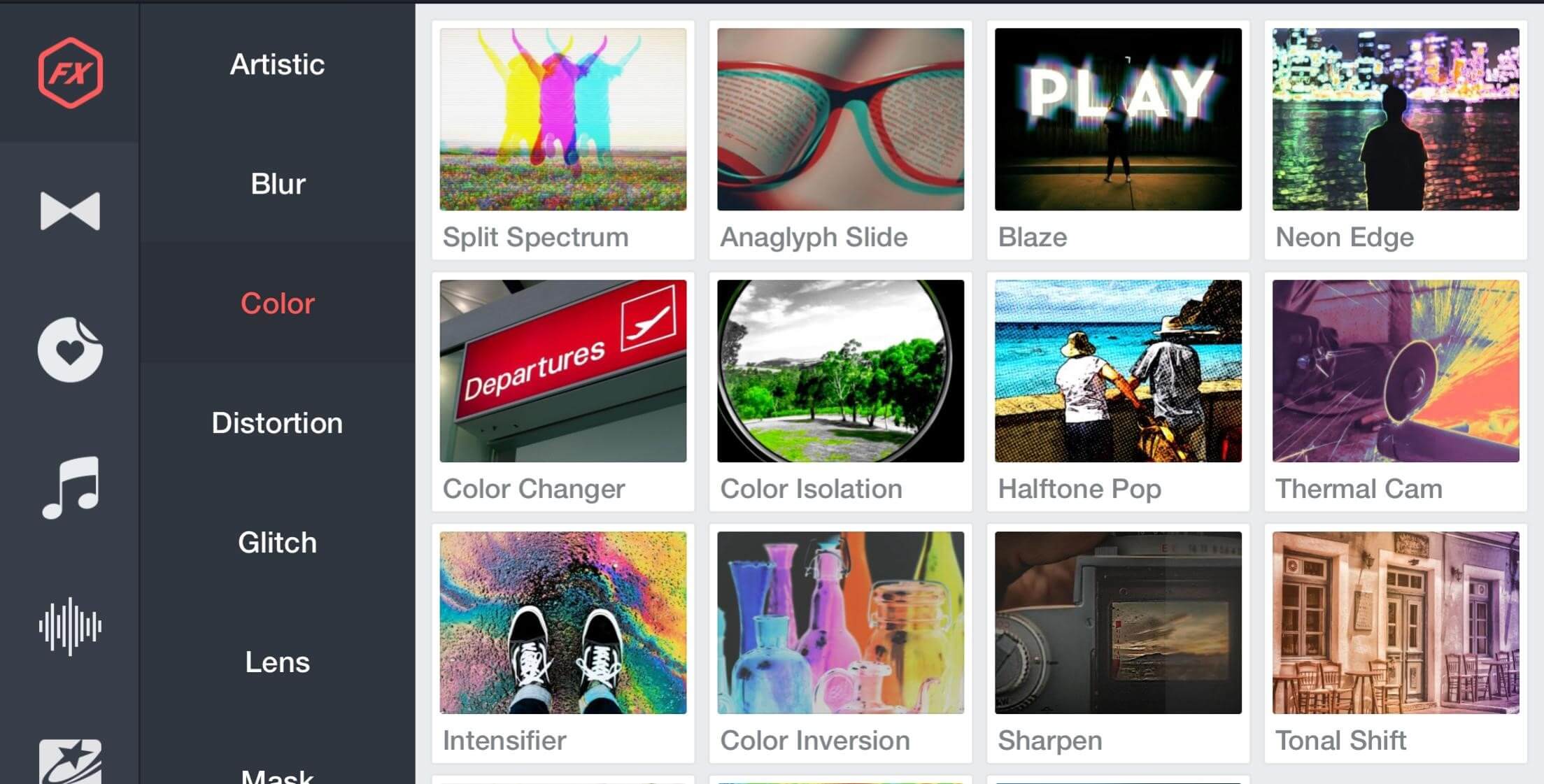Apply the Thermal Cam effect
This screenshot has height=784, width=1544.
[x=1396, y=392]
